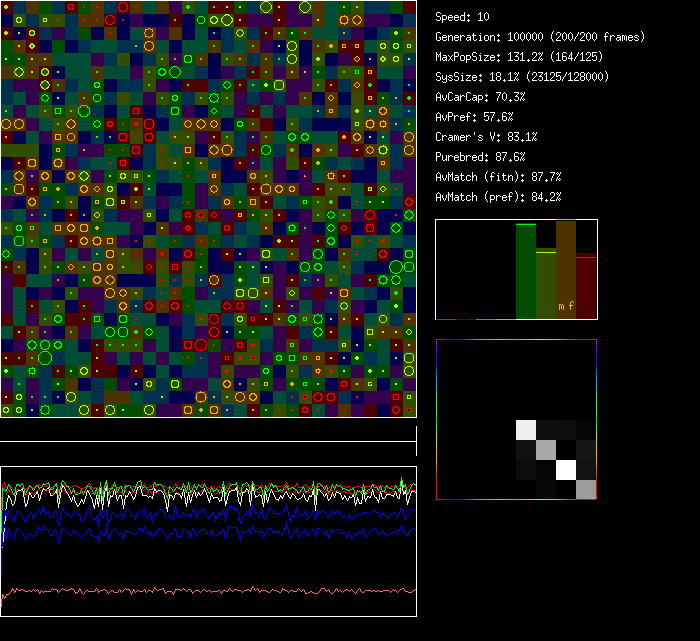Click the "f" marker in brown bar

coord(571,306)
